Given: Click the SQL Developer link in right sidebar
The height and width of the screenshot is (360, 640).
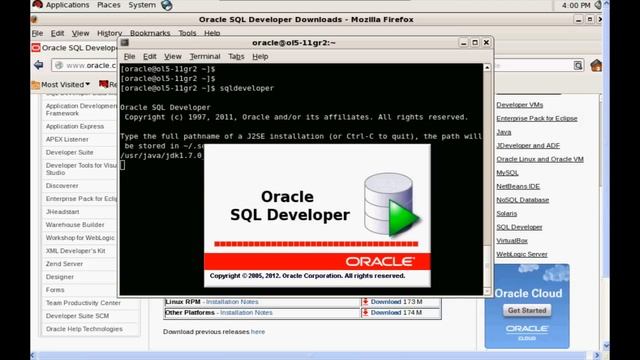Looking at the screenshot, I should 519,227.
